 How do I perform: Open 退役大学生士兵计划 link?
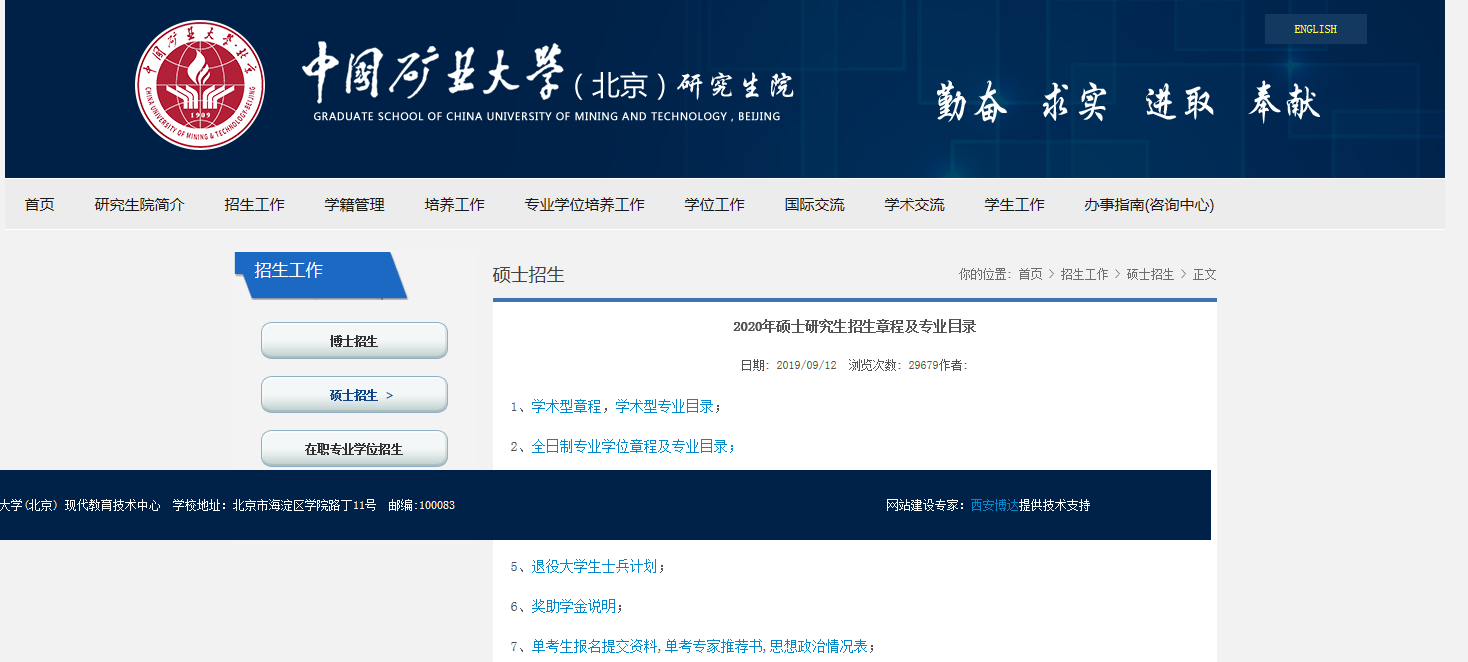(x=594, y=566)
